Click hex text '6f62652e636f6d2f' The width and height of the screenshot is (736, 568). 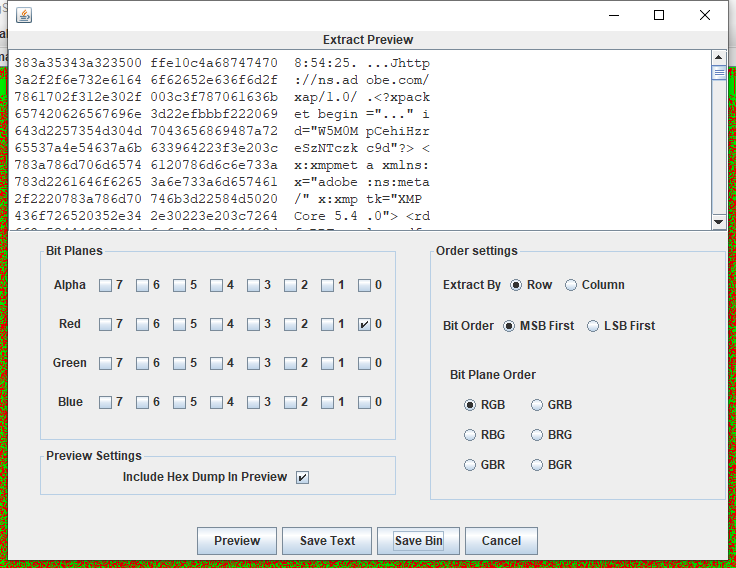pos(214,80)
